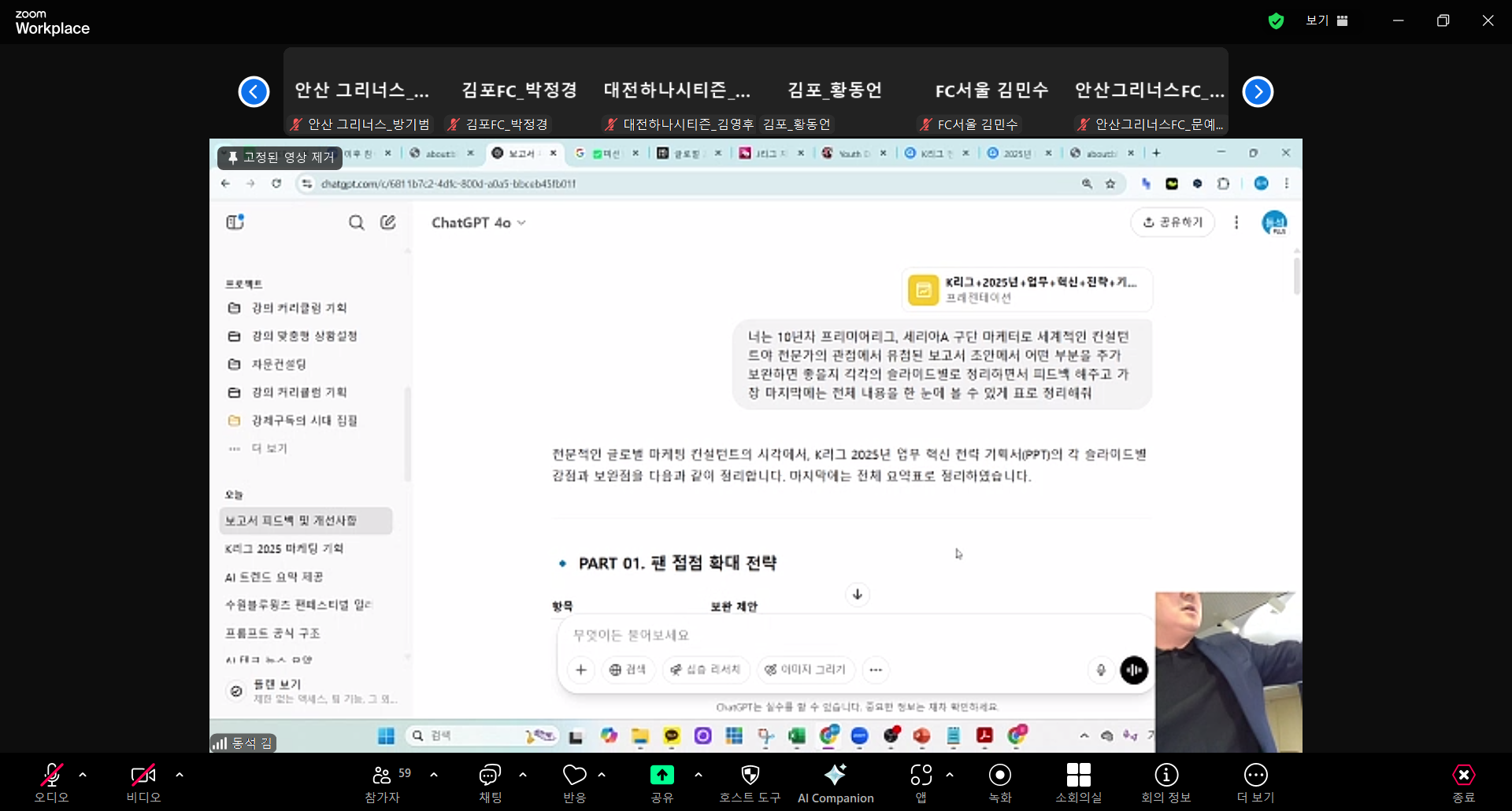Open the K리그 2025 마케팅 기획 chat

[x=284, y=549]
